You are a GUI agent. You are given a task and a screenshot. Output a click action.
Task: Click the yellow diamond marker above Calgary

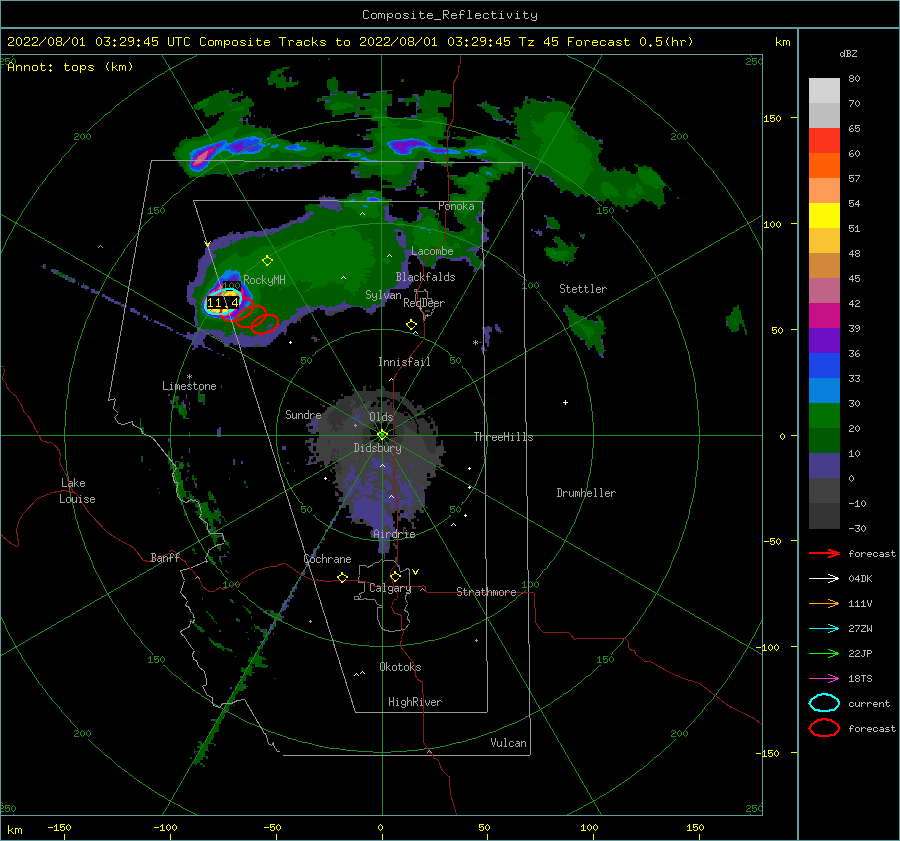(395, 576)
